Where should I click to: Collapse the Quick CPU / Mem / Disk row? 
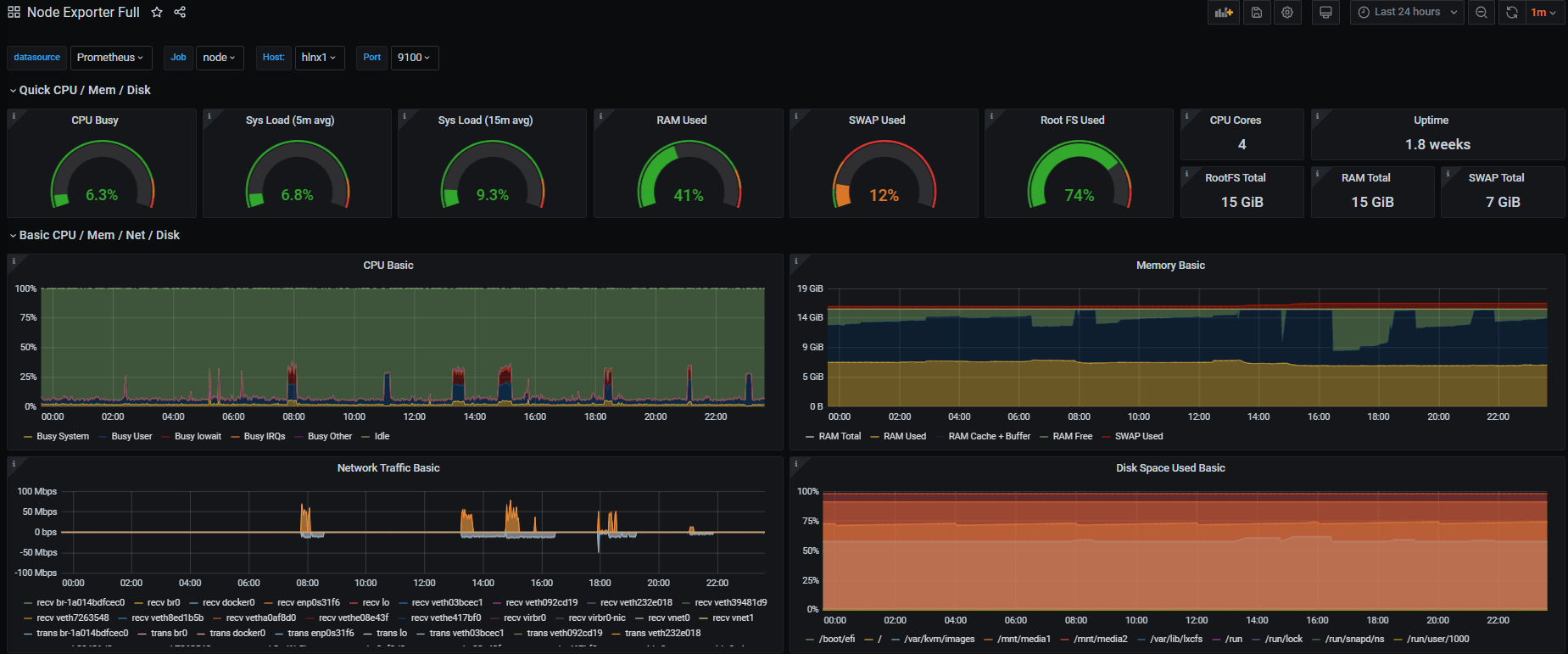point(84,90)
